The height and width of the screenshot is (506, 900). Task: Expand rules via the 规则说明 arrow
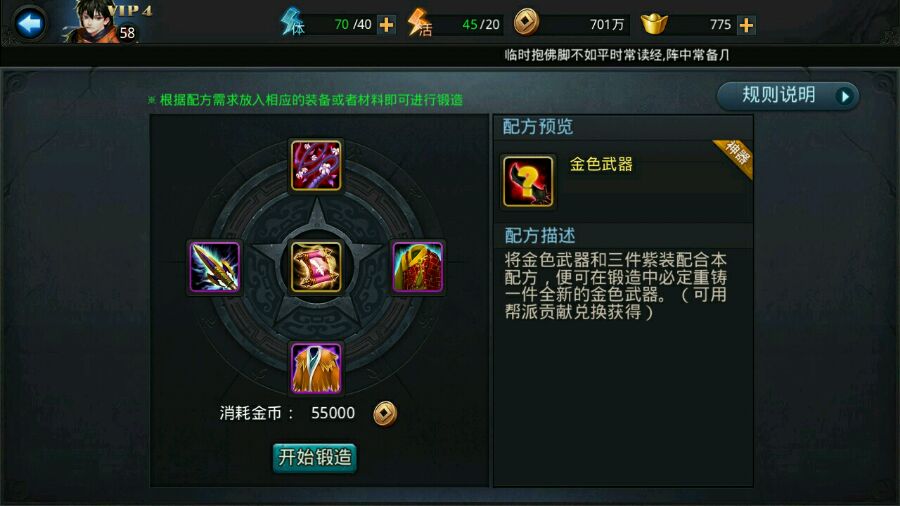(845, 96)
